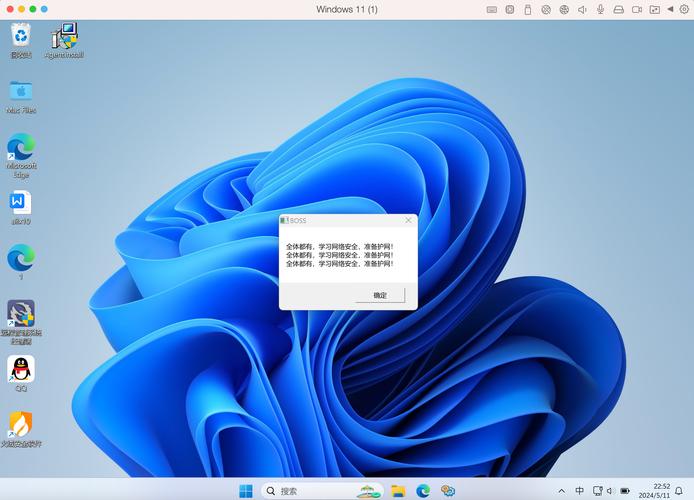
Task: Select the orange flame security software icon
Action: pos(21,429)
